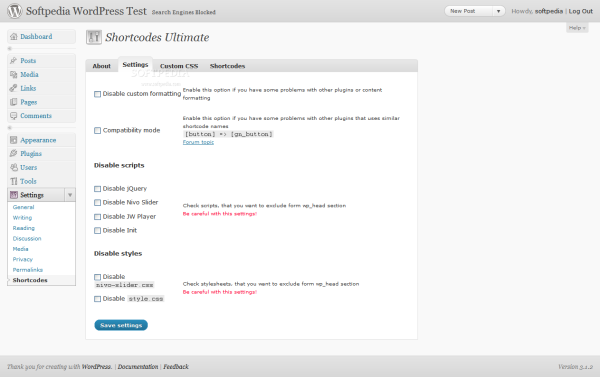Open General settings submenu
This screenshot has height=377, width=600.
pos(23,207)
